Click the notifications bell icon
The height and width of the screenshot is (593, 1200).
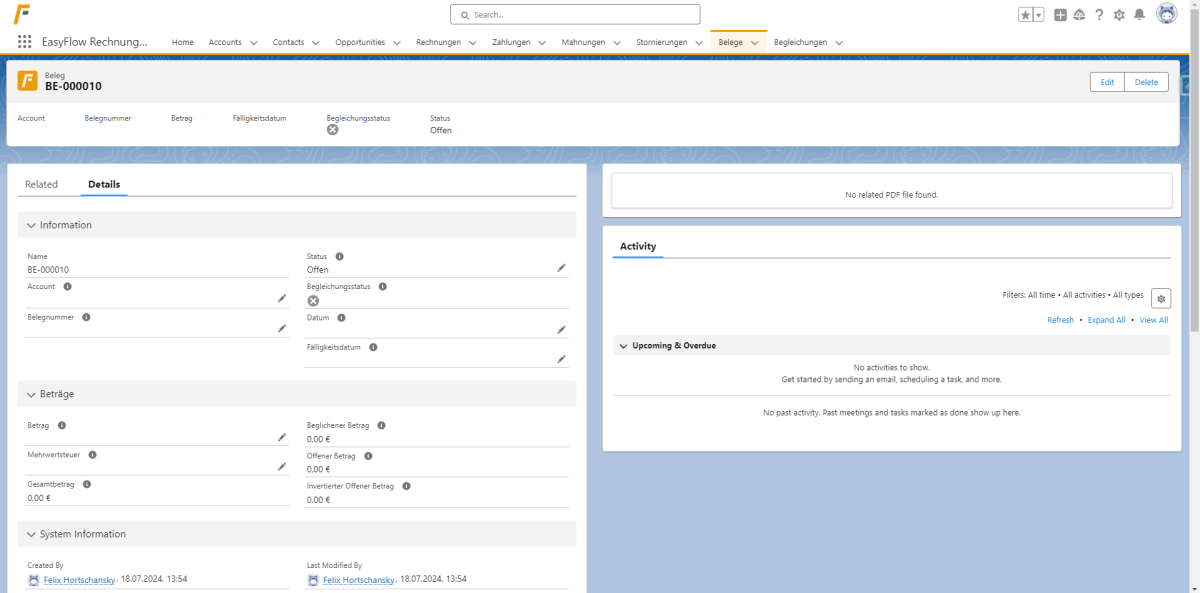tap(1138, 14)
